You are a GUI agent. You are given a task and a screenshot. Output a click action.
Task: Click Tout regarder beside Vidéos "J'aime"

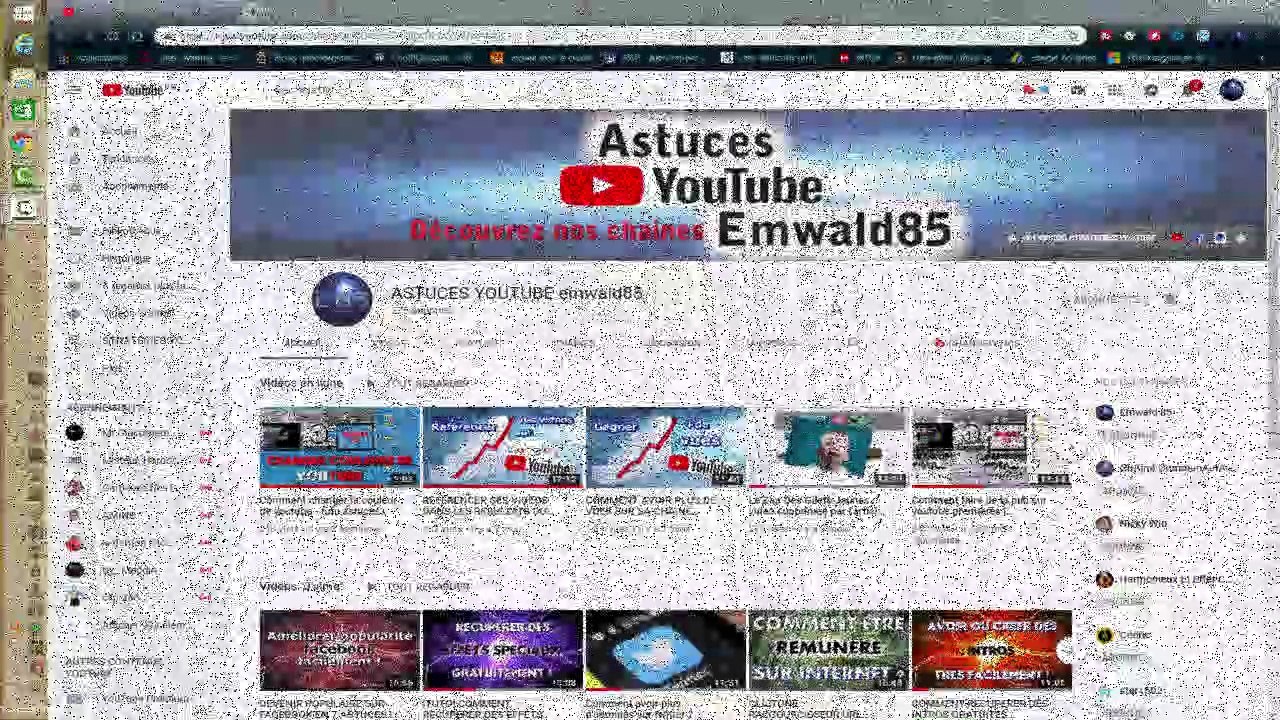[418, 586]
